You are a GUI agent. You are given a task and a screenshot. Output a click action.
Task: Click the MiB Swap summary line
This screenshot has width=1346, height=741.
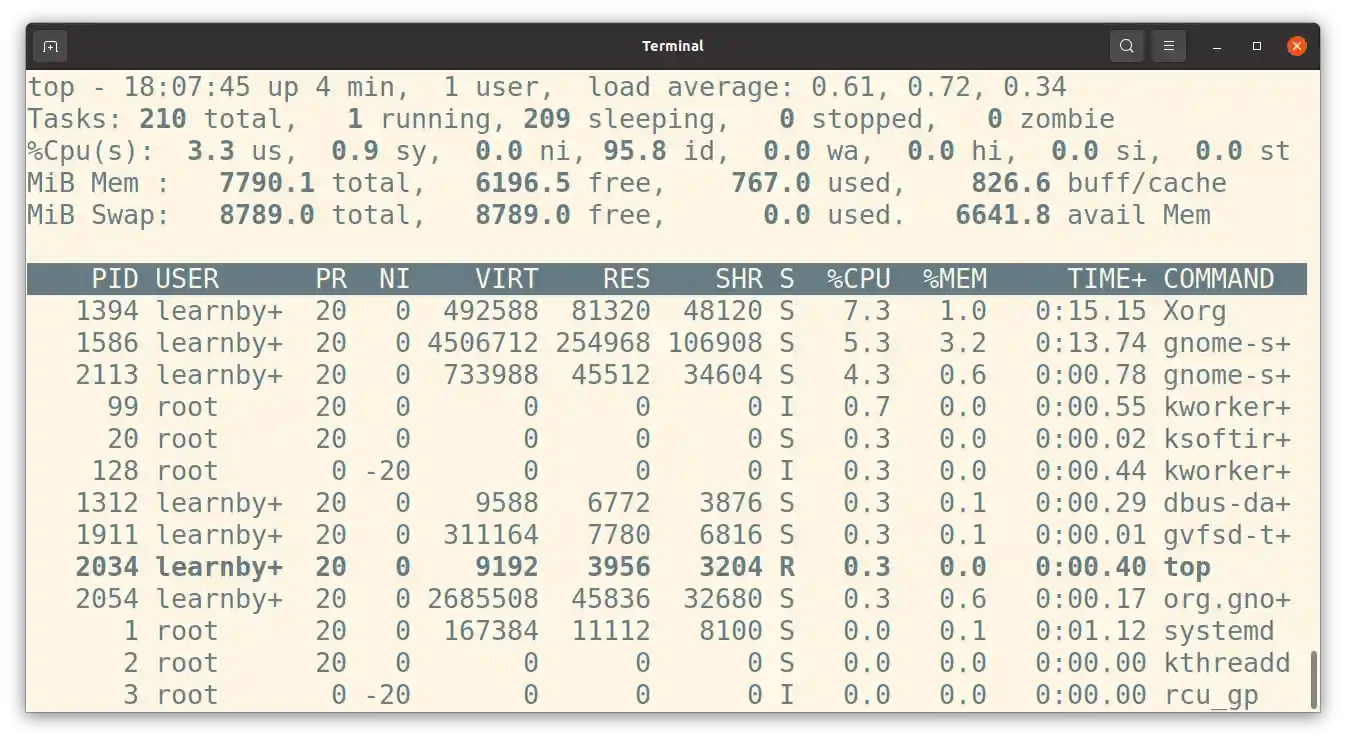tap(300, 214)
